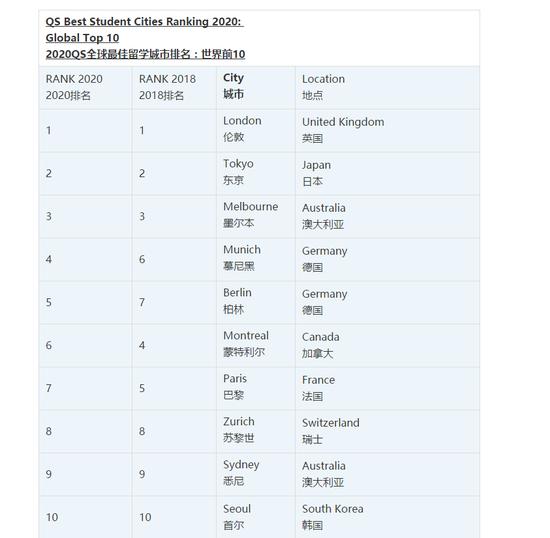Select the 'Global Top 10' subtitle text

[x=82, y=38]
